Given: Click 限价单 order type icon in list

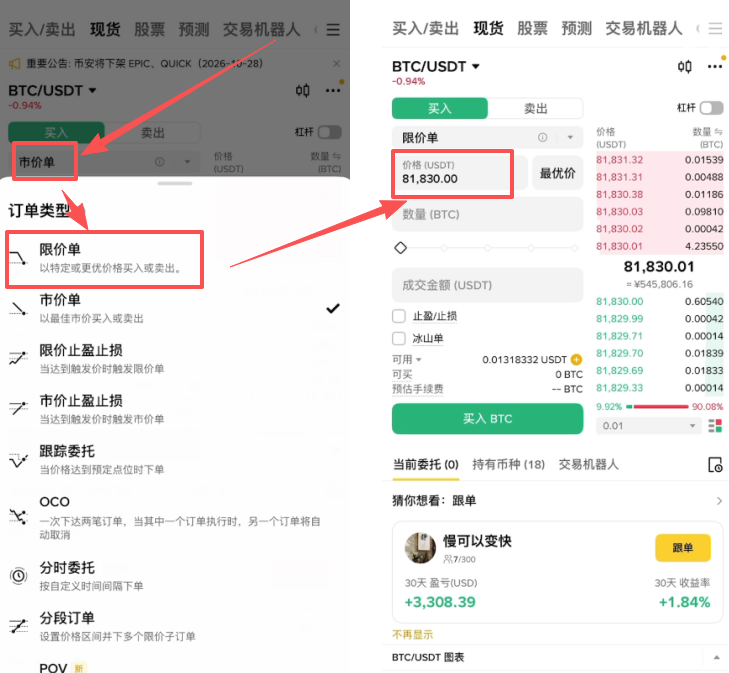Looking at the screenshot, I should click(19, 258).
